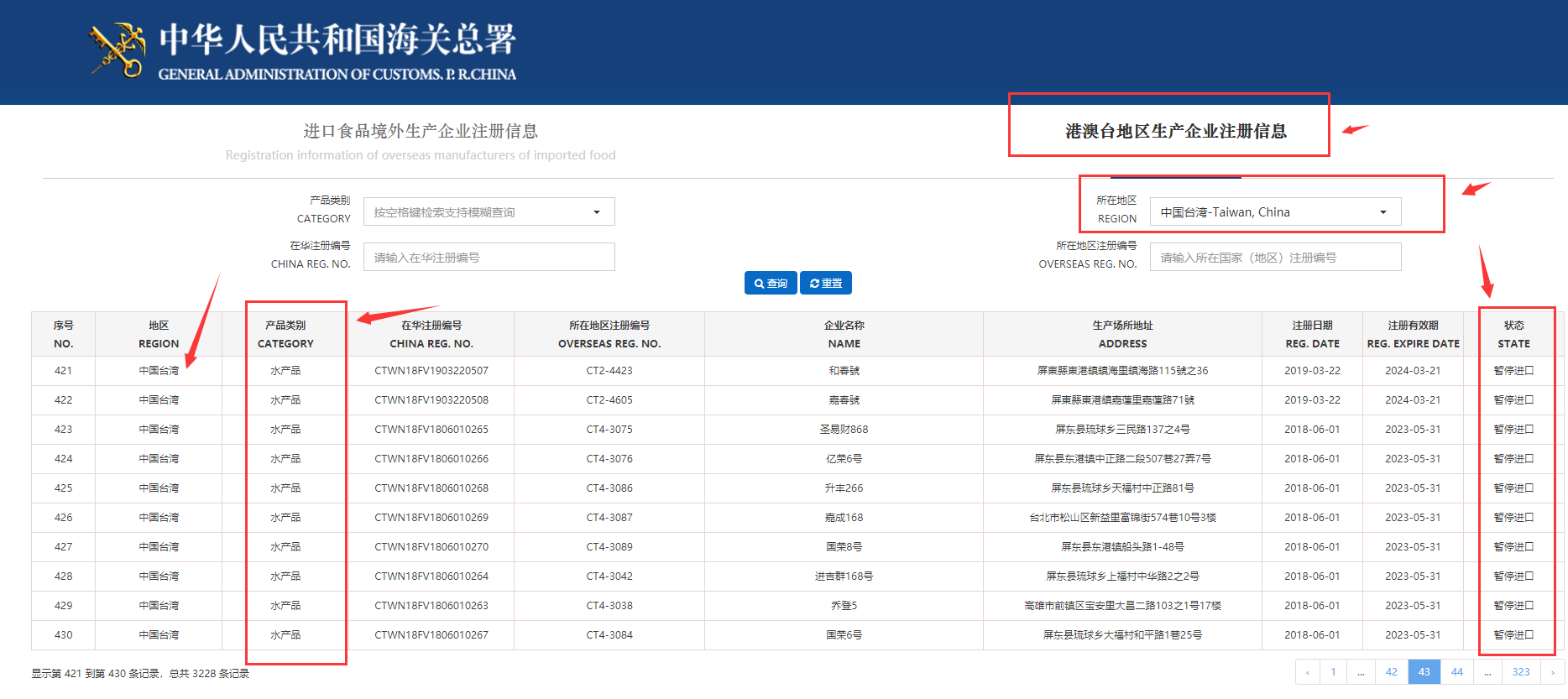This screenshot has height=699, width=1568.
Task: Focus the overseas registration number field
Action: tap(1274, 258)
